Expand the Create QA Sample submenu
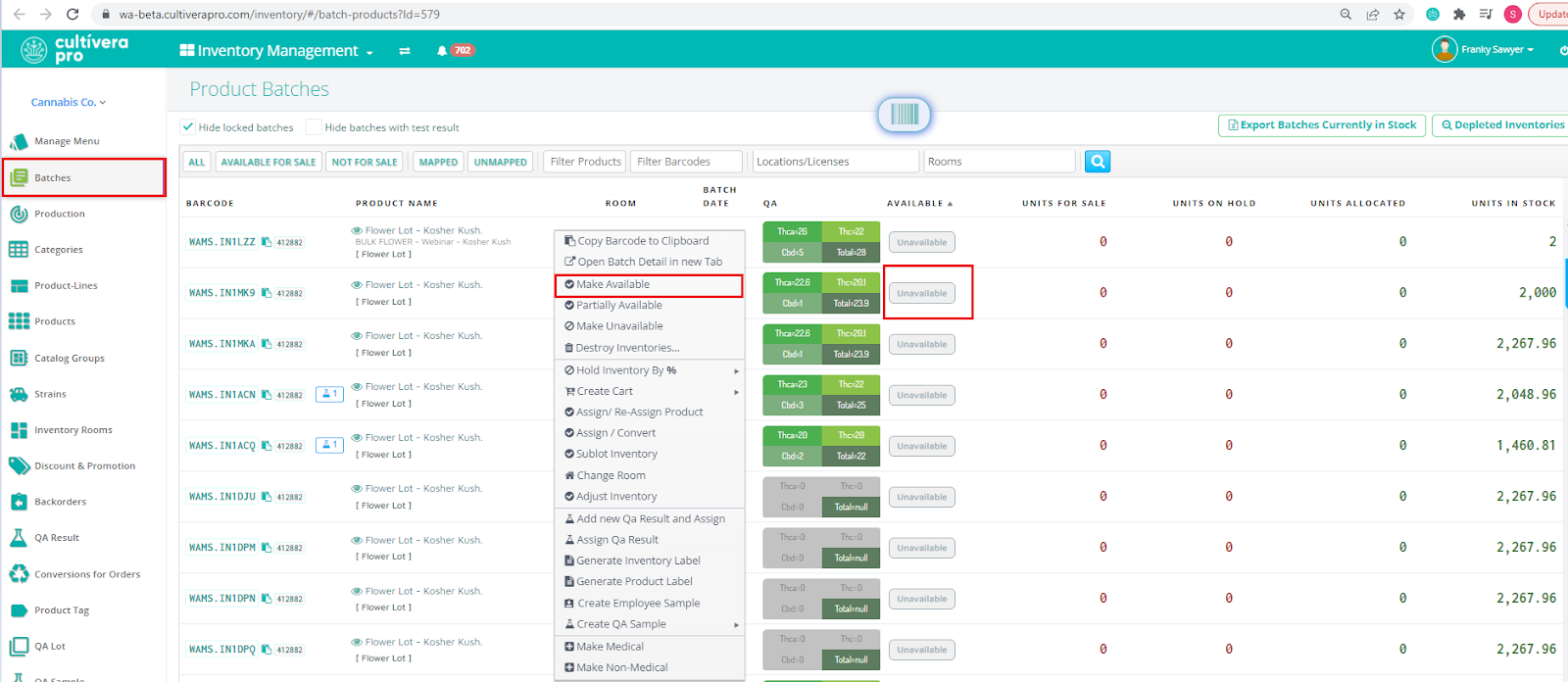Viewport: 1568px width, 682px height. (x=650, y=624)
